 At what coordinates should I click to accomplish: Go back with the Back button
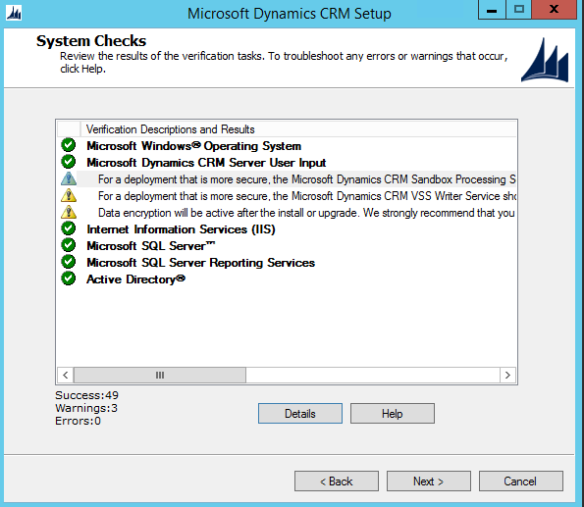(336, 481)
